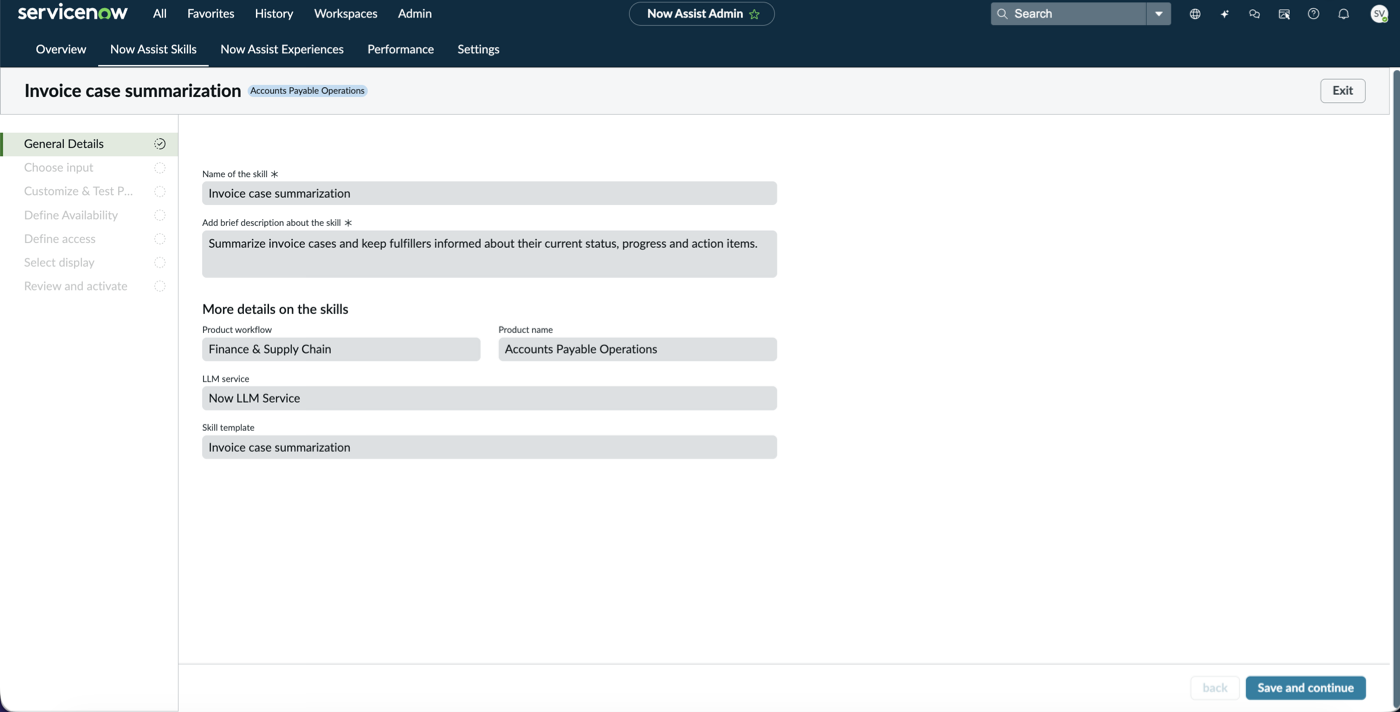Screen dimensions: 1400x712
Task: Click the Accounts Payable Operations tag
Action: point(307,91)
